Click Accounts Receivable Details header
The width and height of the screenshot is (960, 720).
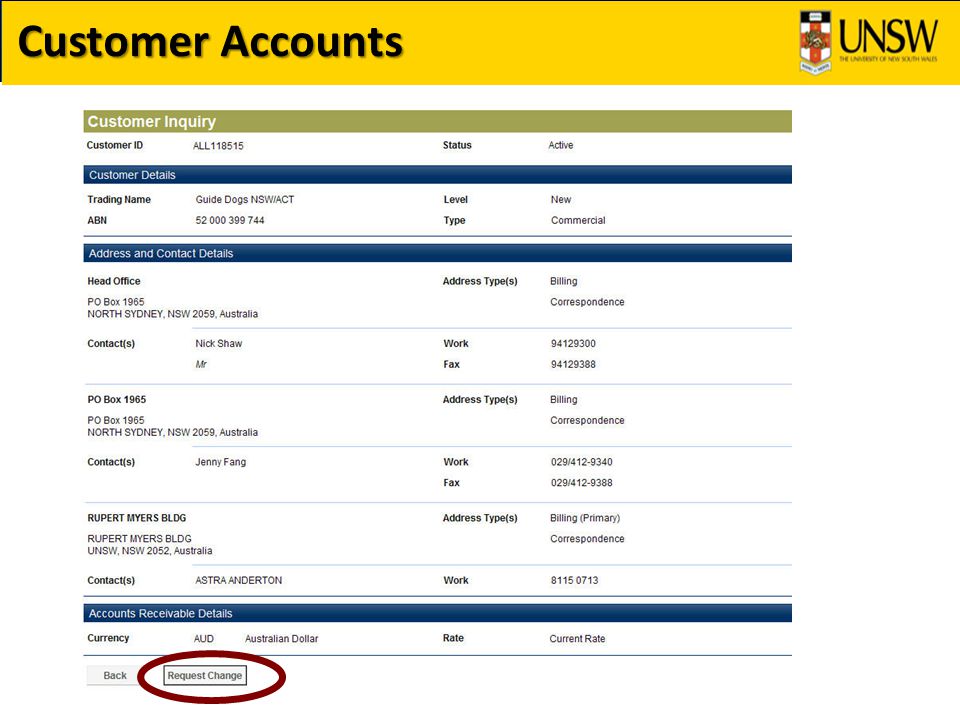coord(438,613)
